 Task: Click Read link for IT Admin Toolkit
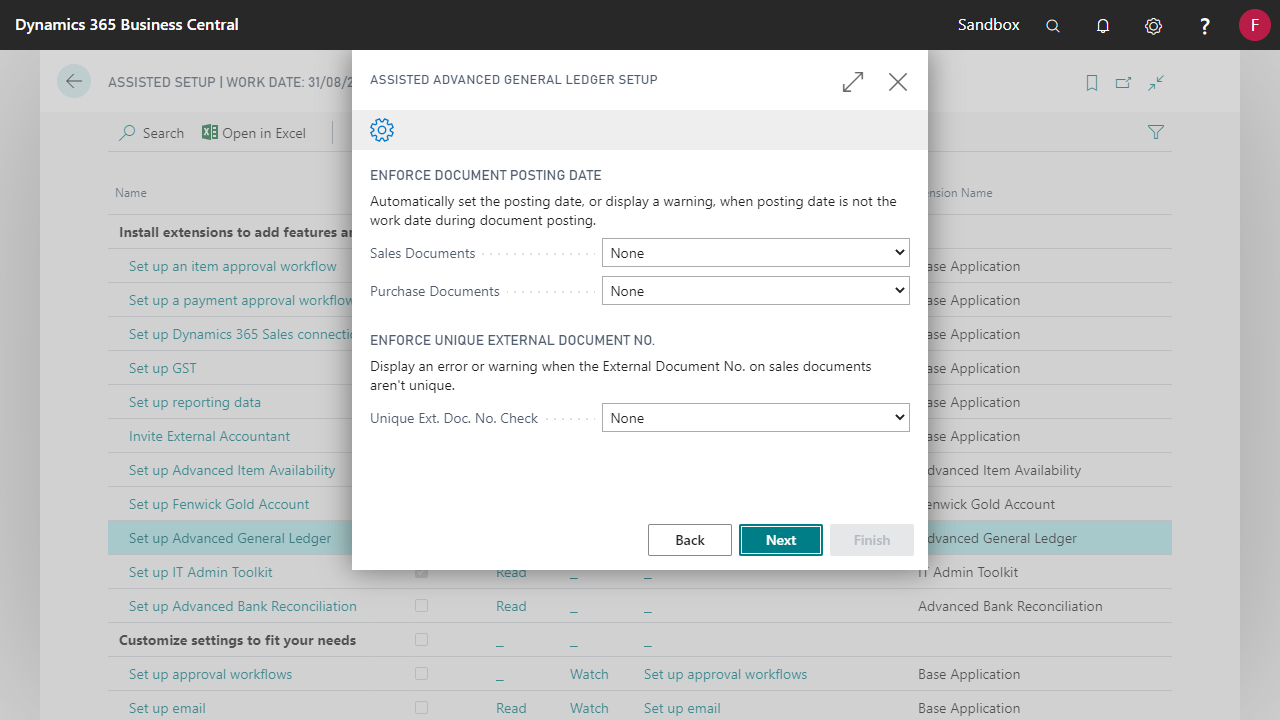[511, 573]
